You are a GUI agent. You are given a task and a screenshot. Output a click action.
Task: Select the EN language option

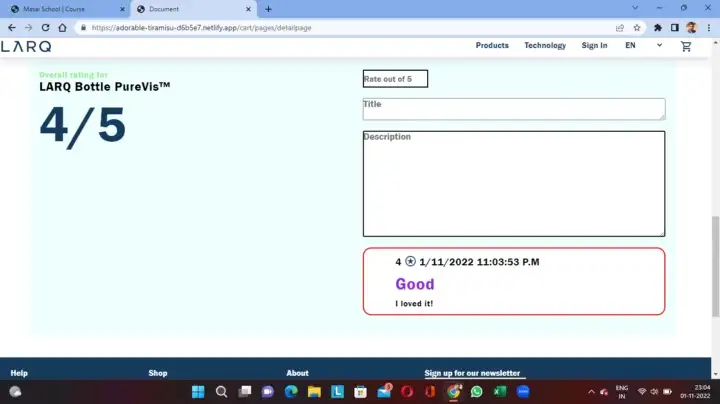click(x=630, y=45)
